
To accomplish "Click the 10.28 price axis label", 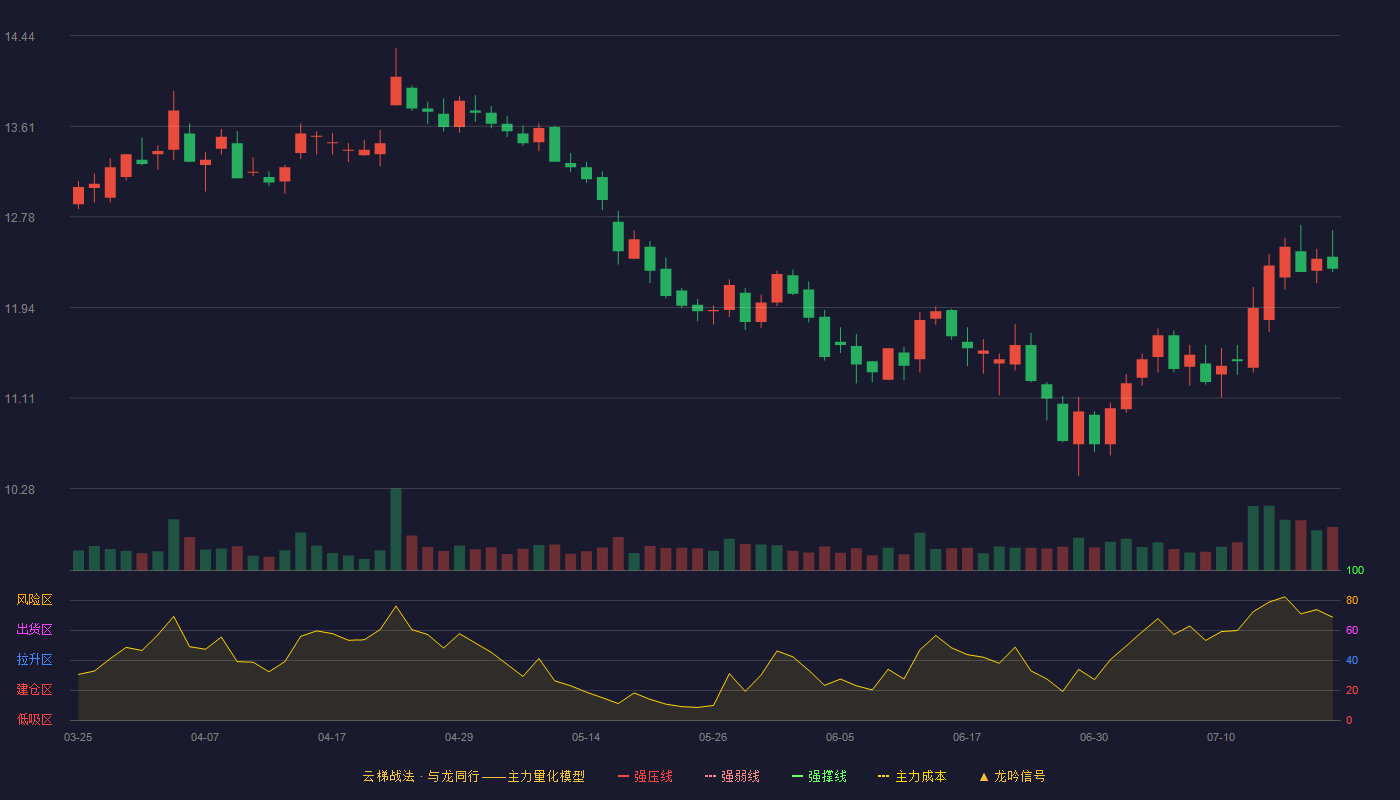I will [20, 490].
